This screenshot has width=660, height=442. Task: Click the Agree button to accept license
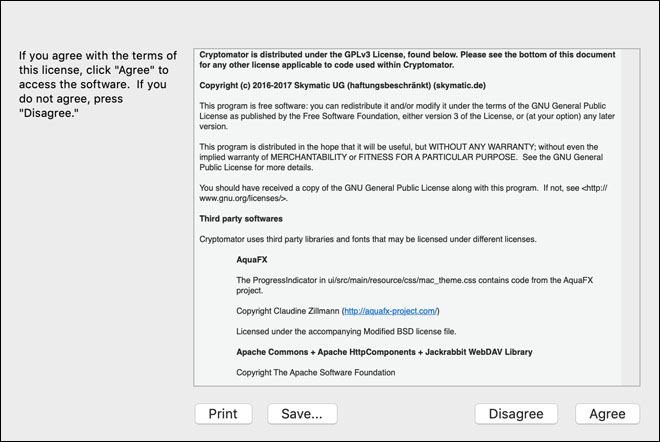click(x=607, y=414)
